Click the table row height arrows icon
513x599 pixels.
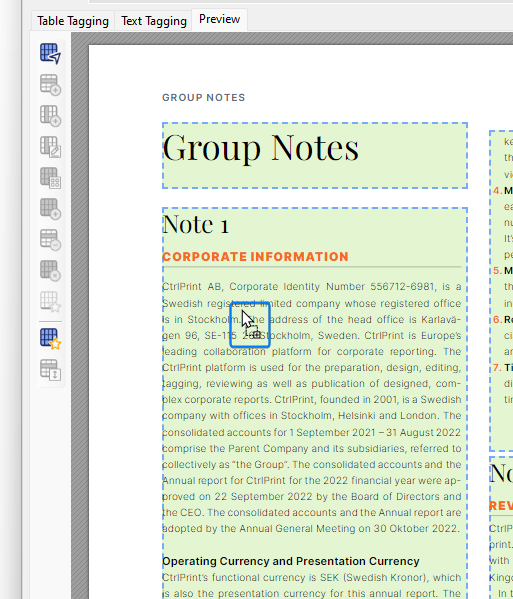50,369
